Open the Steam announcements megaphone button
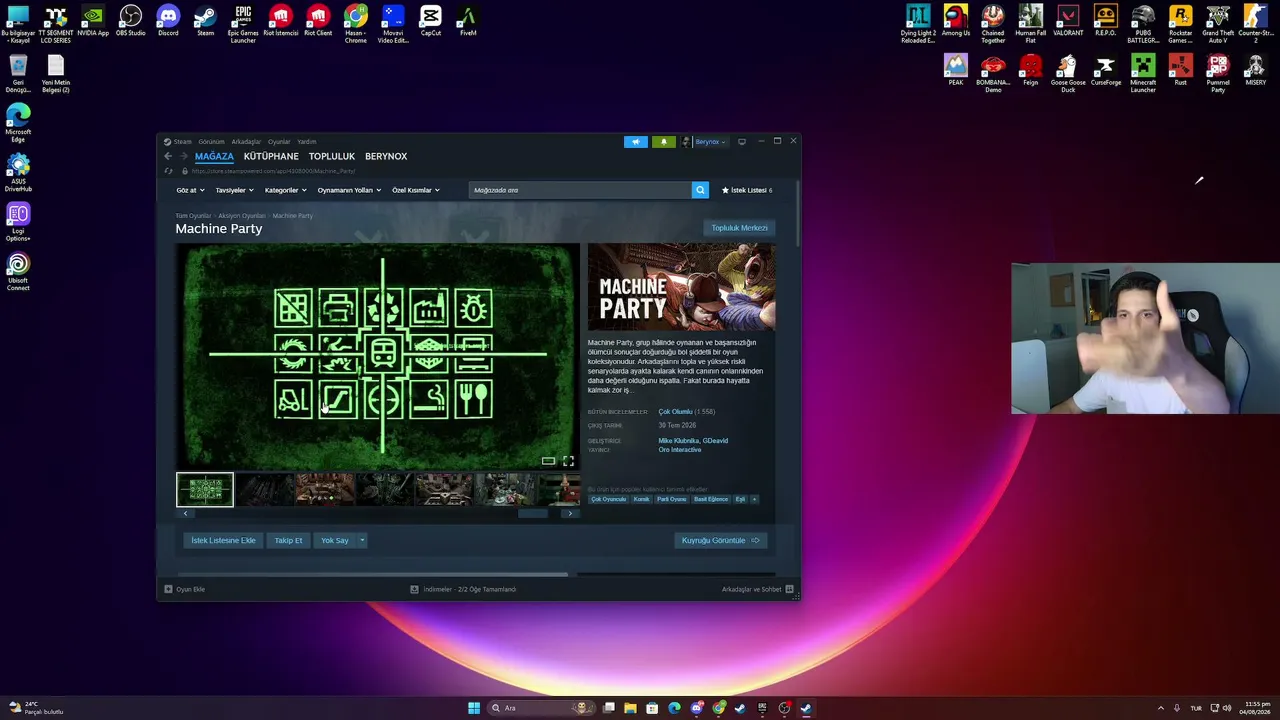 click(x=636, y=142)
